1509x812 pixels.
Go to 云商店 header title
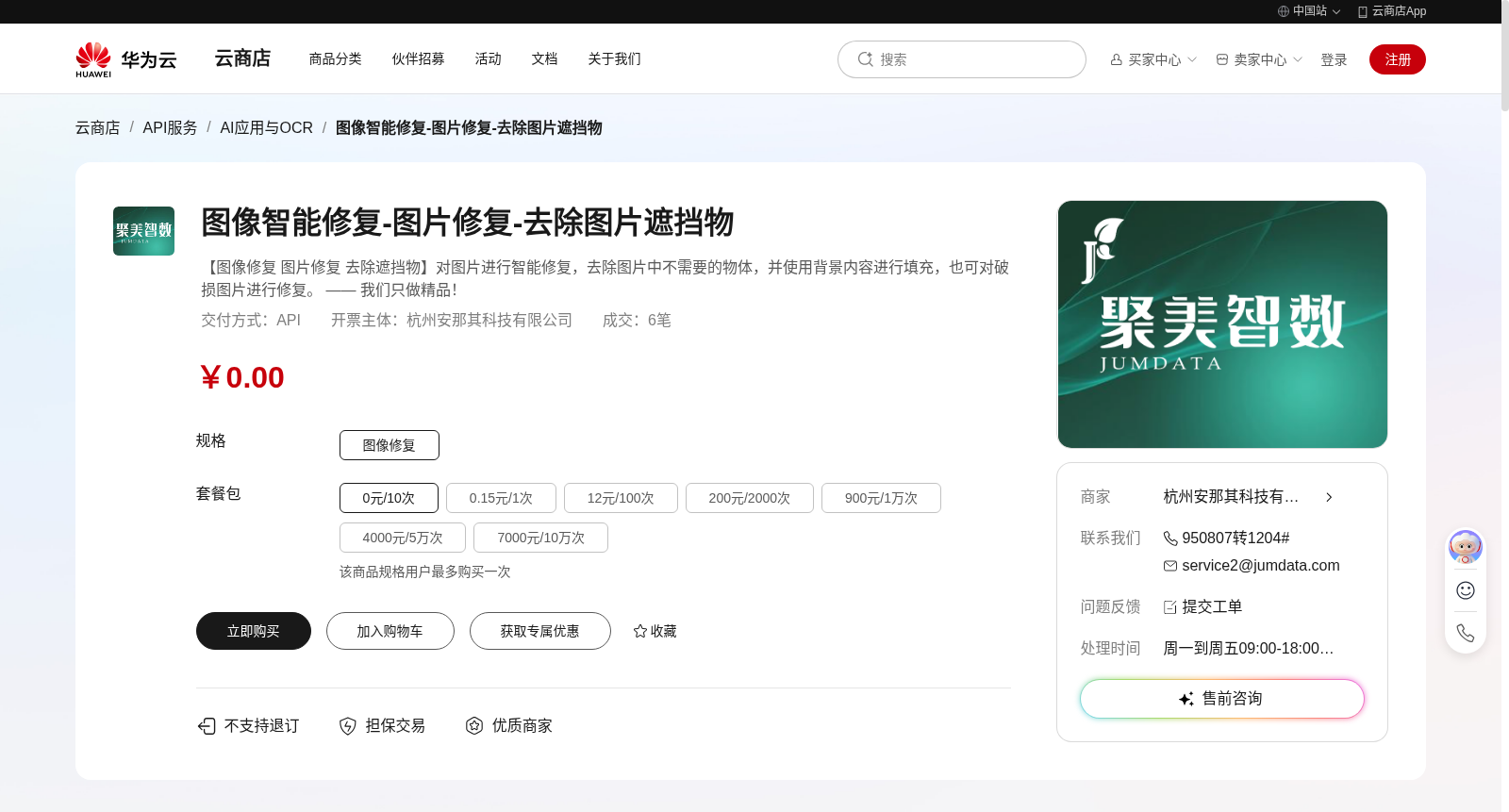pos(243,58)
